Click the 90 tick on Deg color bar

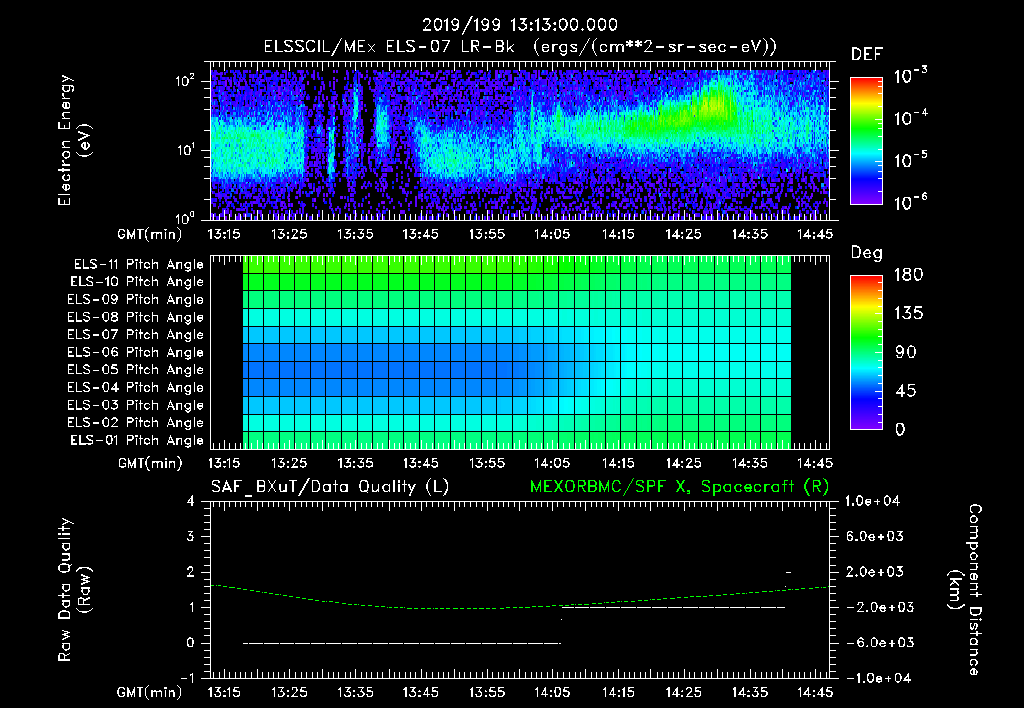click(905, 352)
